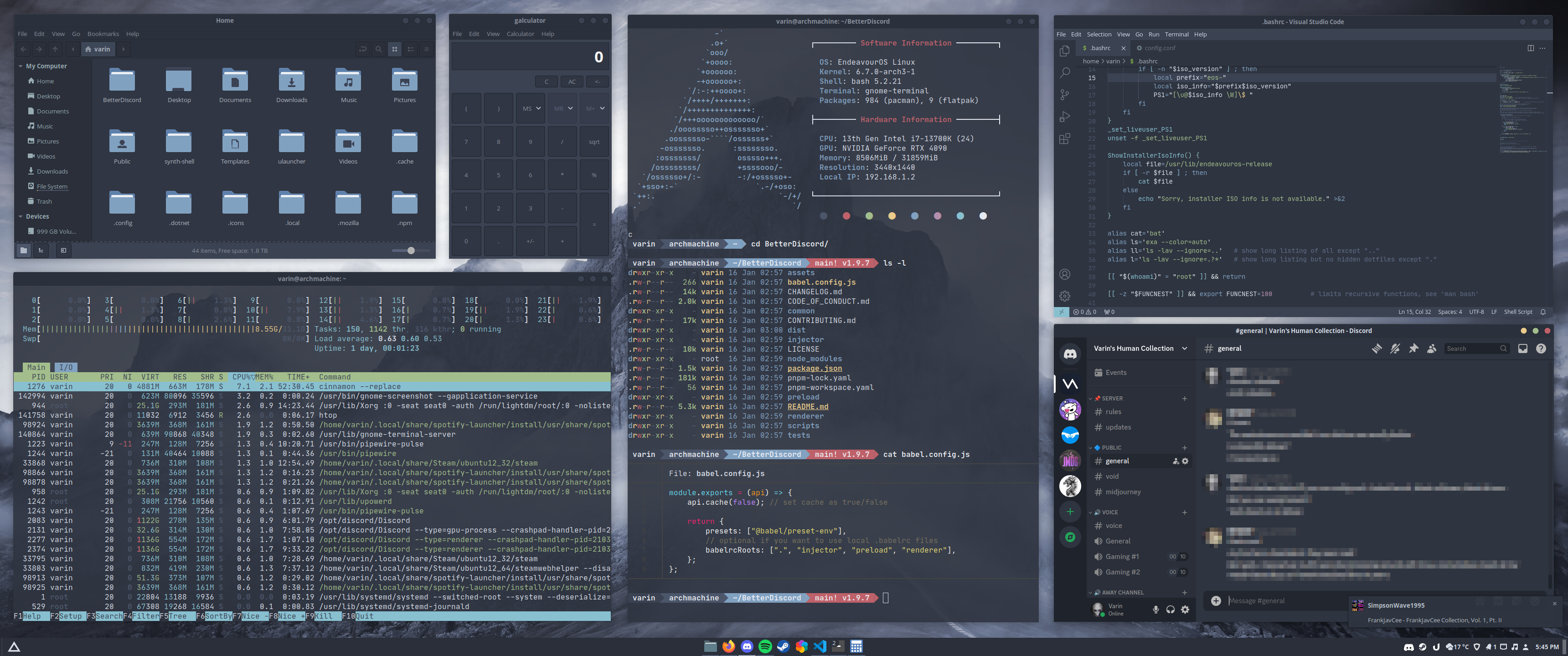Image resolution: width=1568 pixels, height=656 pixels.
Task: Open Discord help icon
Action: pyautogui.click(x=1541, y=348)
